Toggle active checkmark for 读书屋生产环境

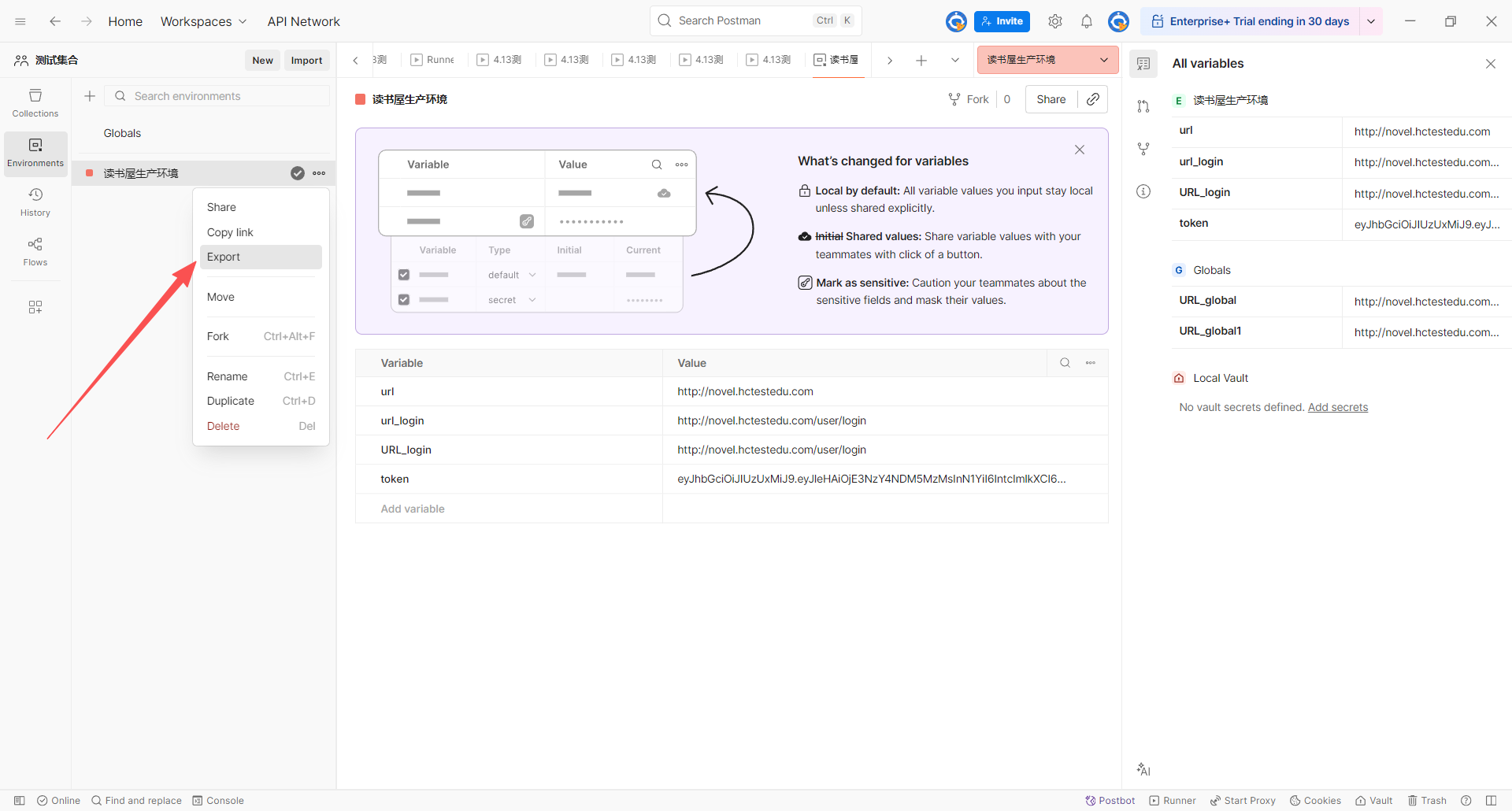298,173
